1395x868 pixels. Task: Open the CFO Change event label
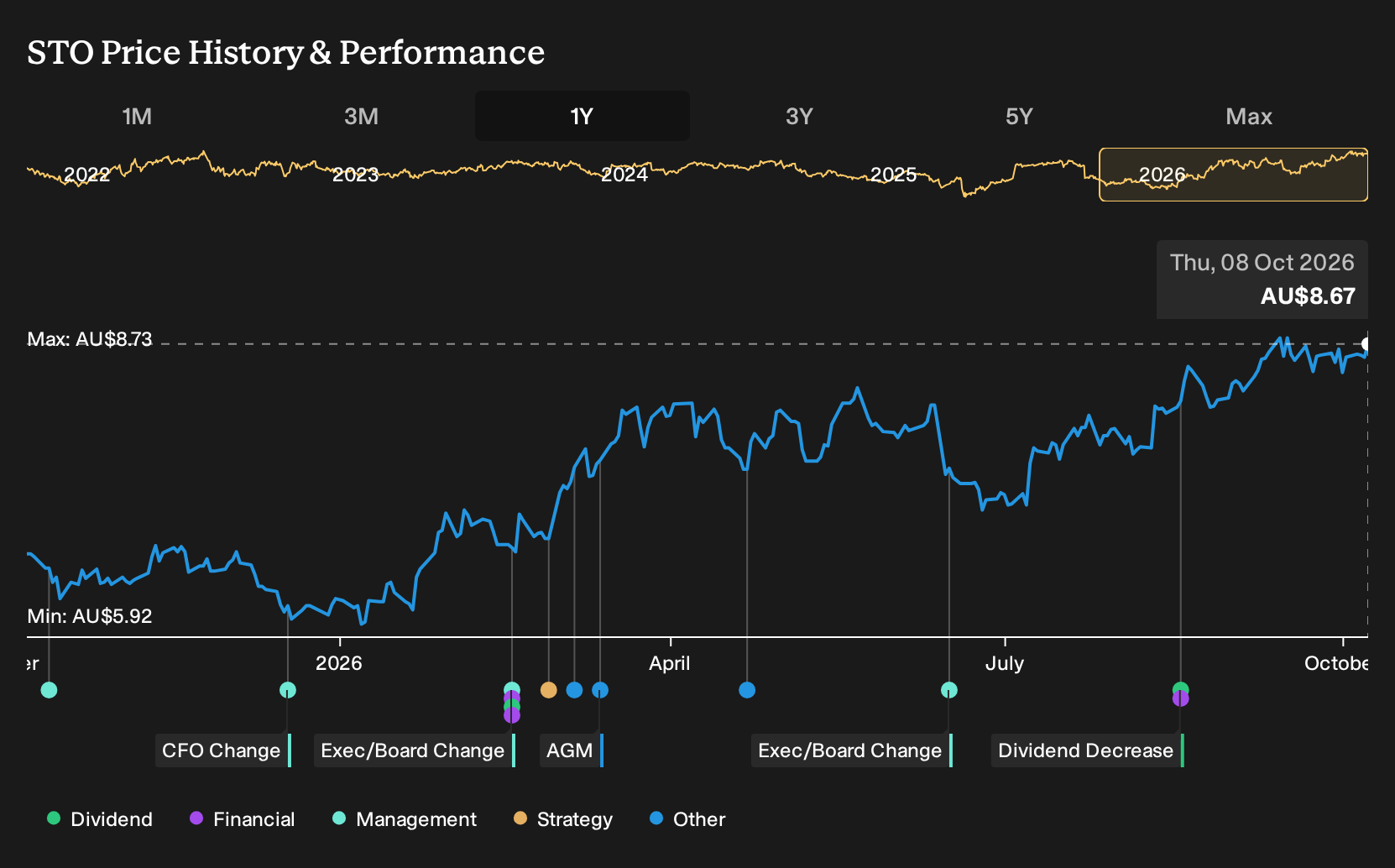[222, 750]
